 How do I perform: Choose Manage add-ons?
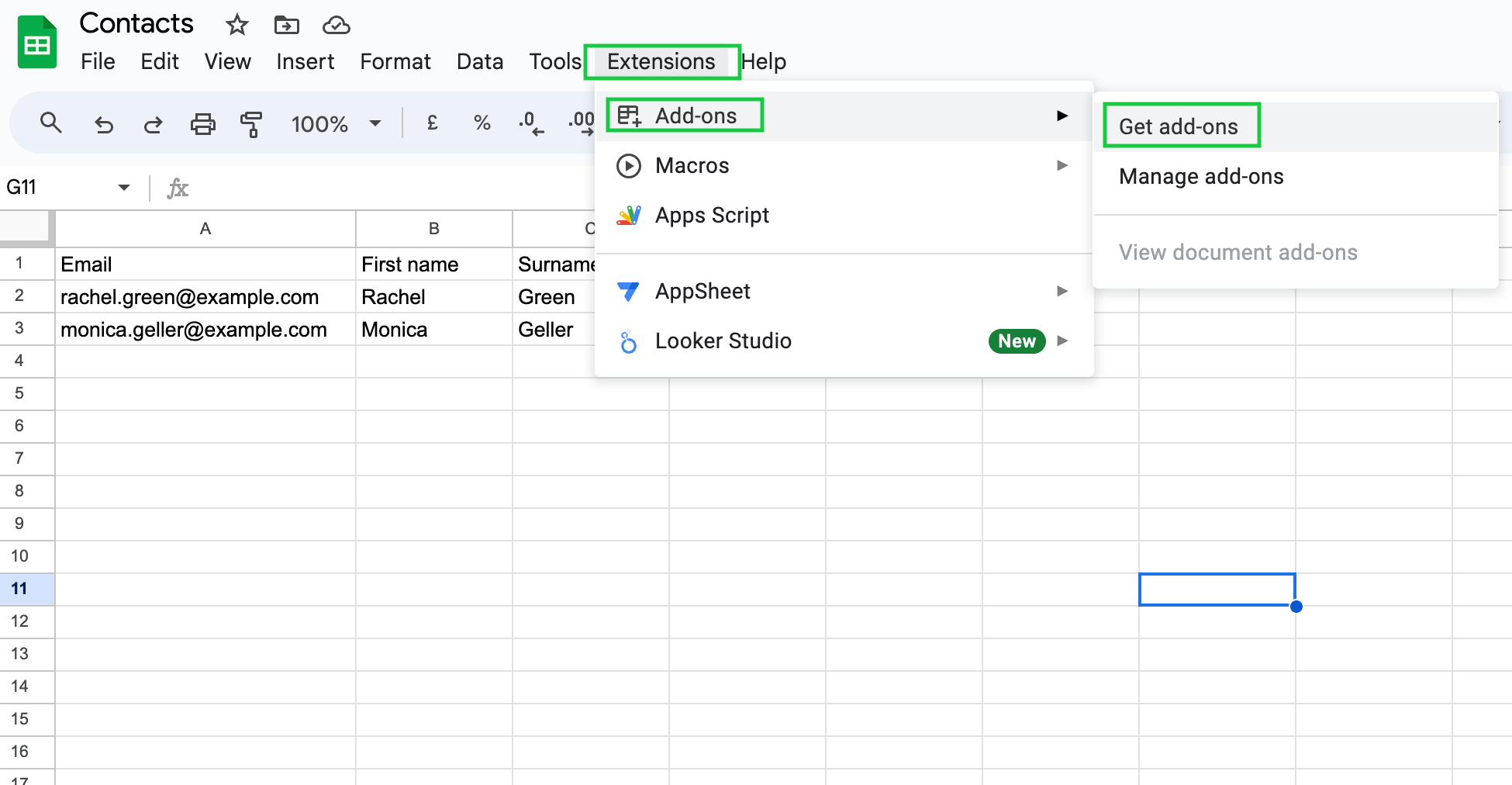1295,176
